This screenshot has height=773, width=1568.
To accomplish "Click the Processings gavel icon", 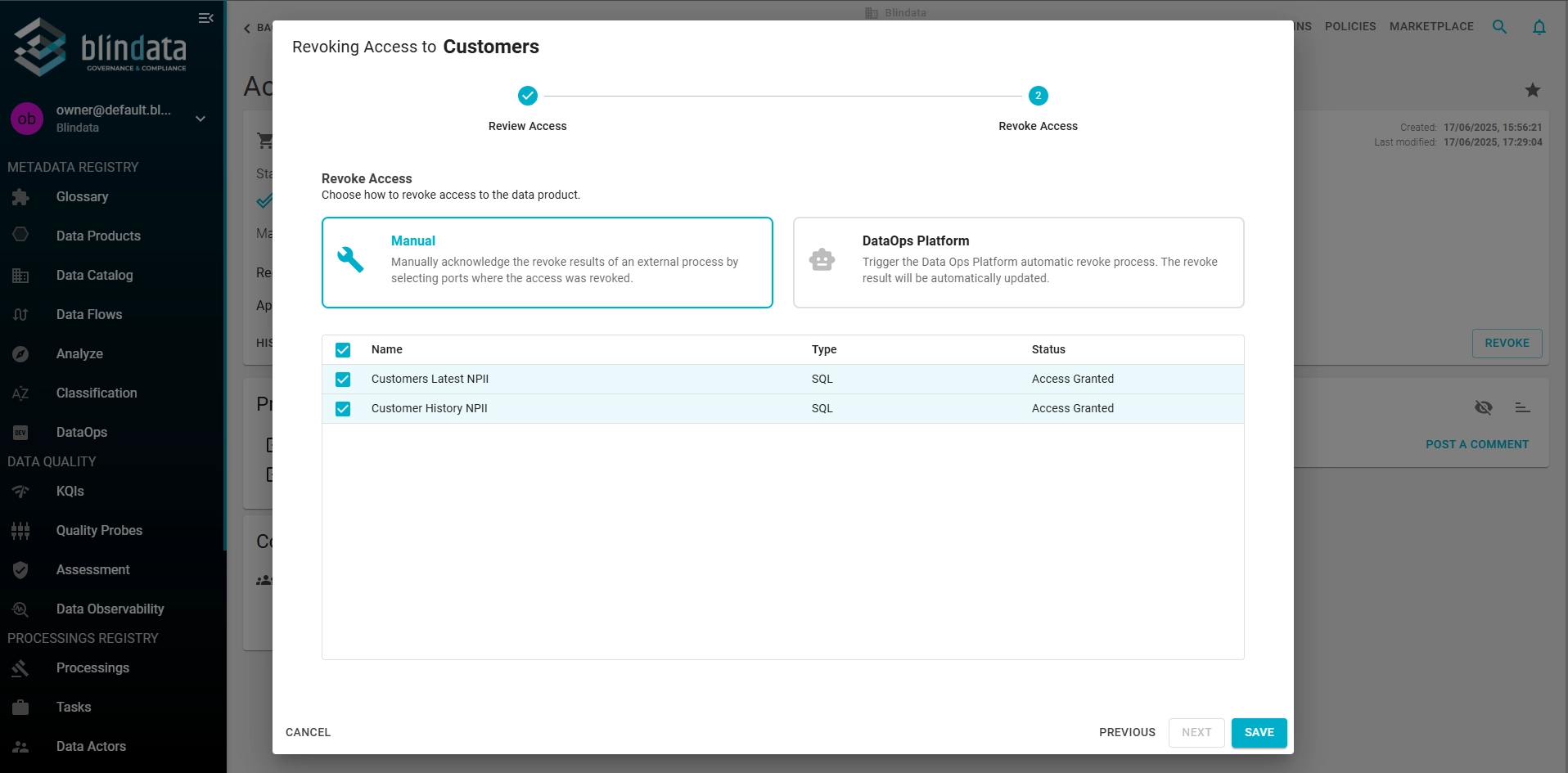I will click(x=20, y=668).
